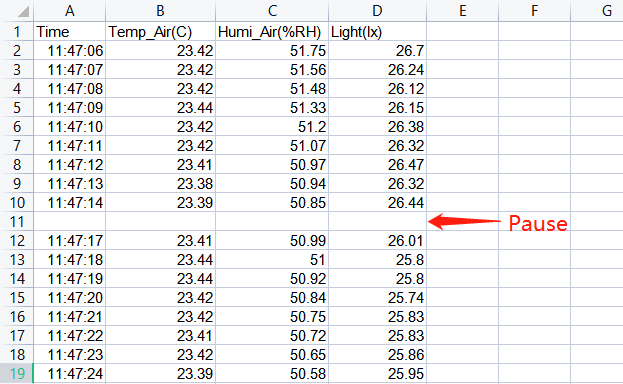
Task: Select row 1 header
Action: (17, 31)
